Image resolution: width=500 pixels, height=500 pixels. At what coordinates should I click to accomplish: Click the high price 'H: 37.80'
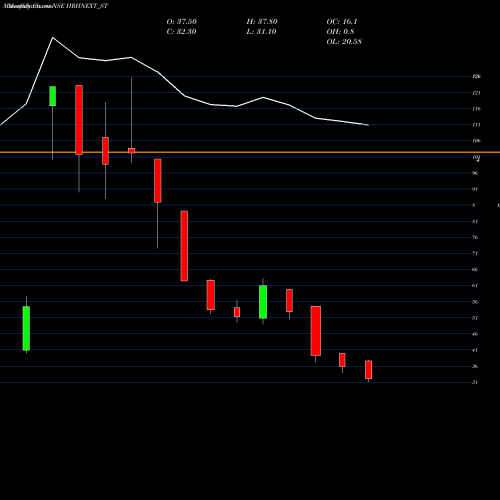(x=262, y=22)
